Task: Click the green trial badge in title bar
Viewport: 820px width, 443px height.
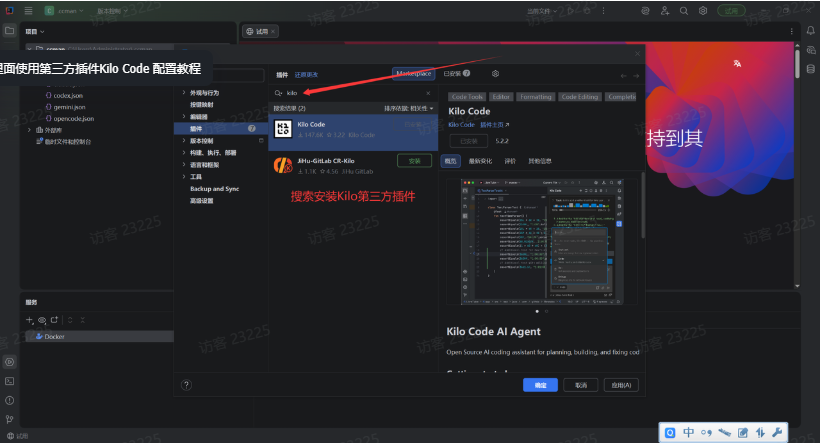Action: (731, 10)
